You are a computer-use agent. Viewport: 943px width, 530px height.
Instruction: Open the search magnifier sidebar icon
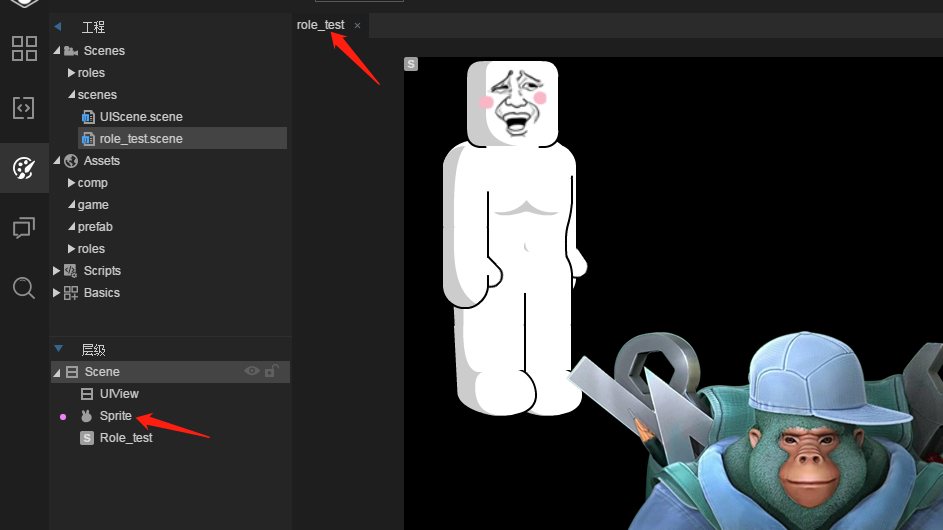pos(24,288)
